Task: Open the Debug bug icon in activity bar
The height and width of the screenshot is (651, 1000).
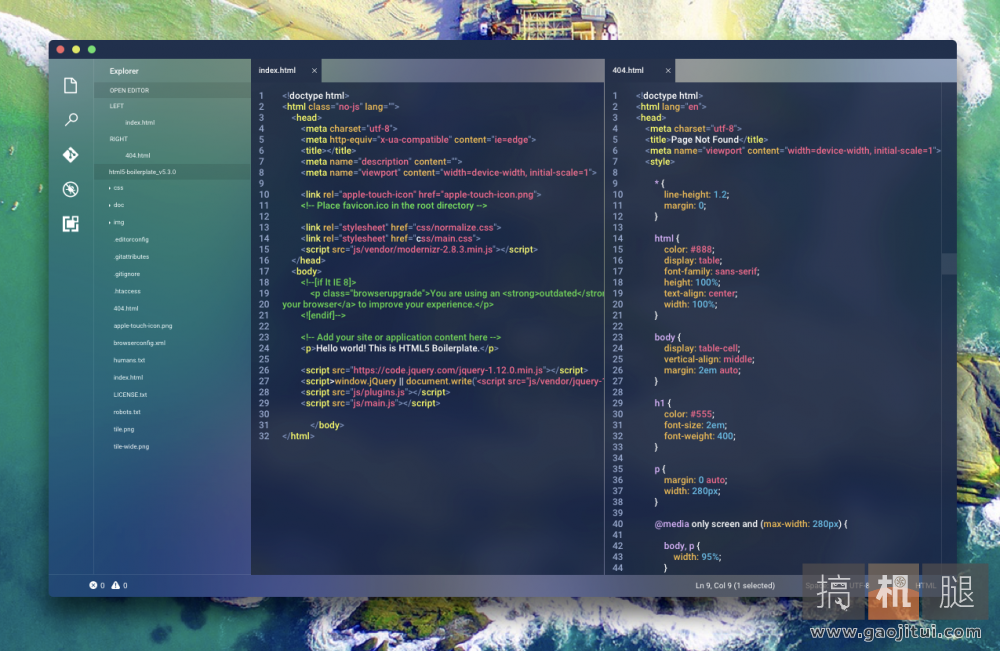Action: [71, 189]
